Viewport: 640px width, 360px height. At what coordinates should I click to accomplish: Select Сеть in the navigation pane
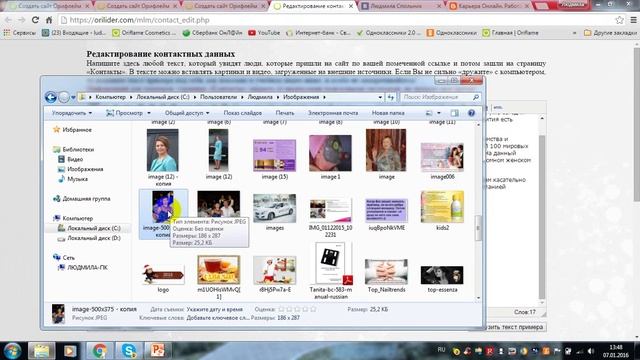(x=69, y=258)
